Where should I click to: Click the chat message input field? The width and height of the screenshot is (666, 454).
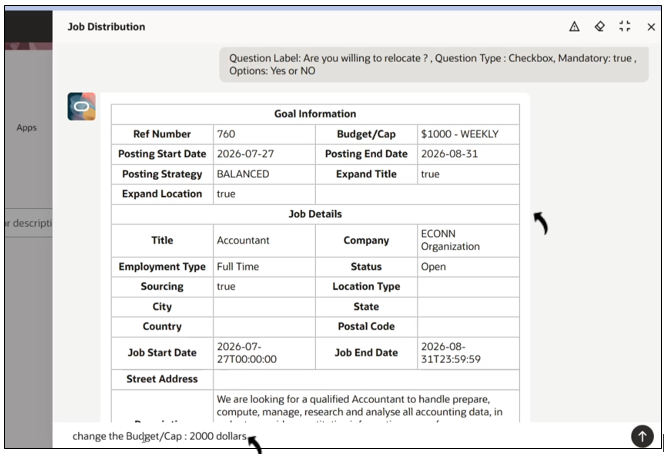(x=340, y=436)
